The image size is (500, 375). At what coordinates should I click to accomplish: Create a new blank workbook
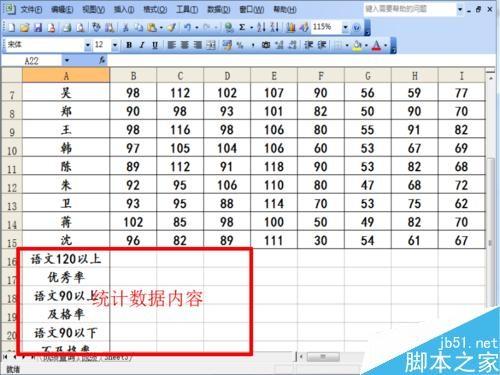coord(11,27)
